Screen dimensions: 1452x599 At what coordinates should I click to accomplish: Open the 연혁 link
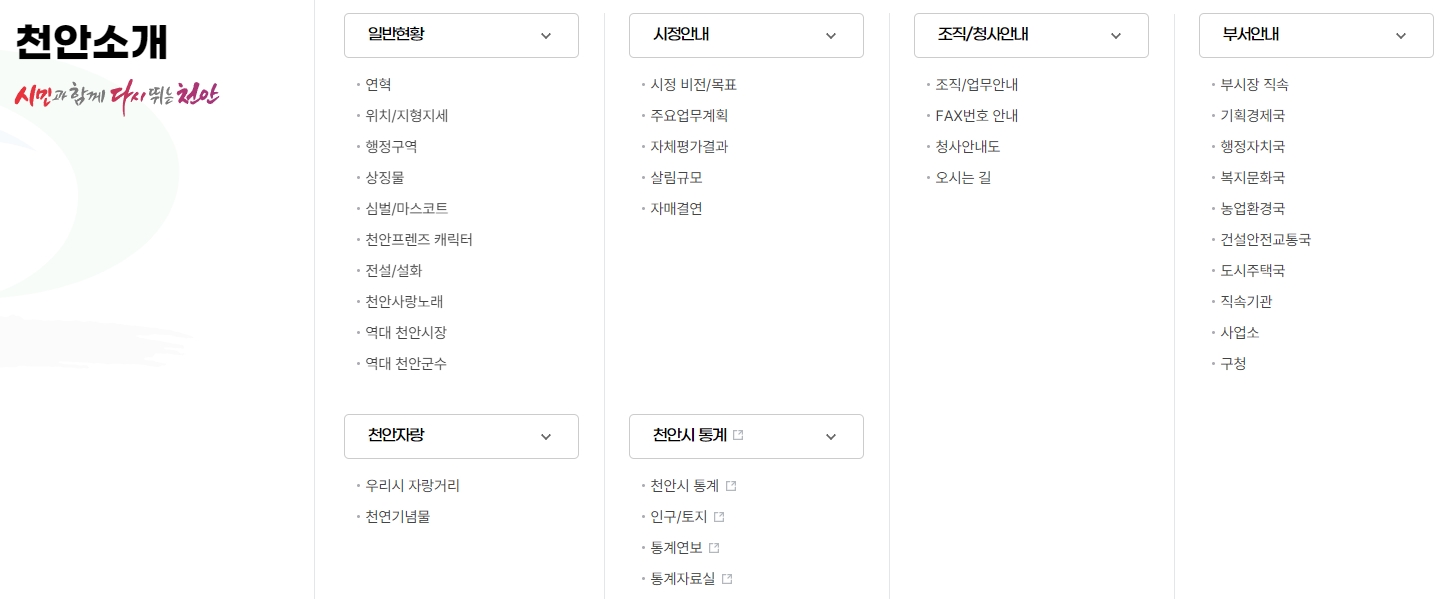coord(379,84)
